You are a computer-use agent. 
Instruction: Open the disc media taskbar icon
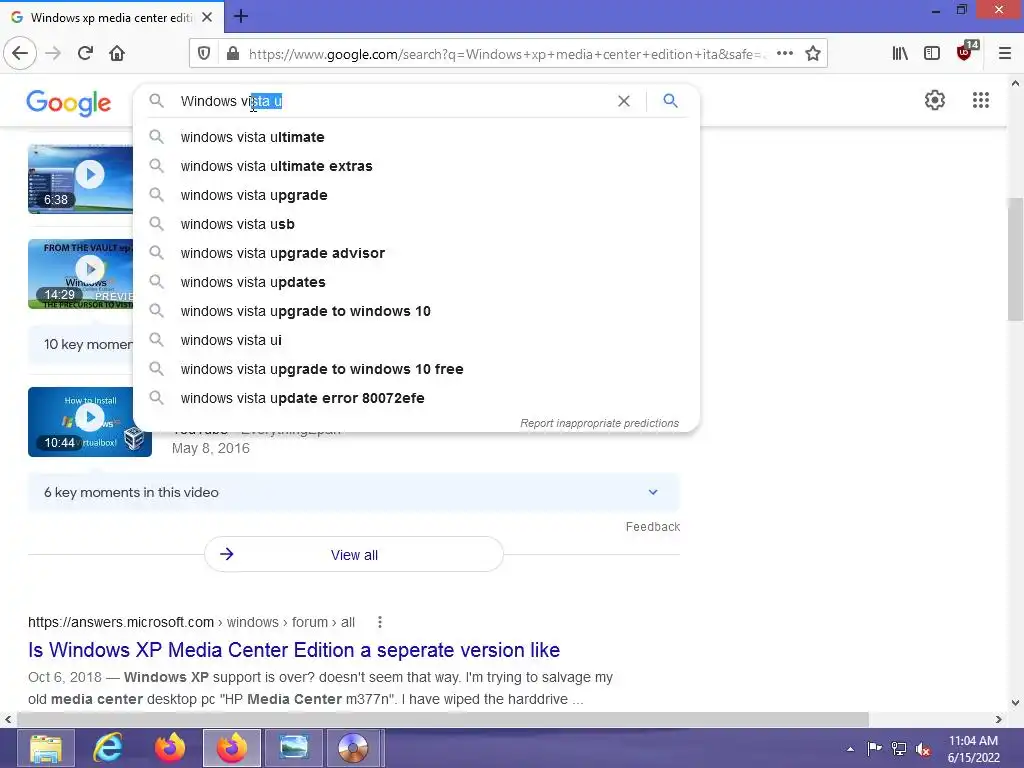pos(353,748)
